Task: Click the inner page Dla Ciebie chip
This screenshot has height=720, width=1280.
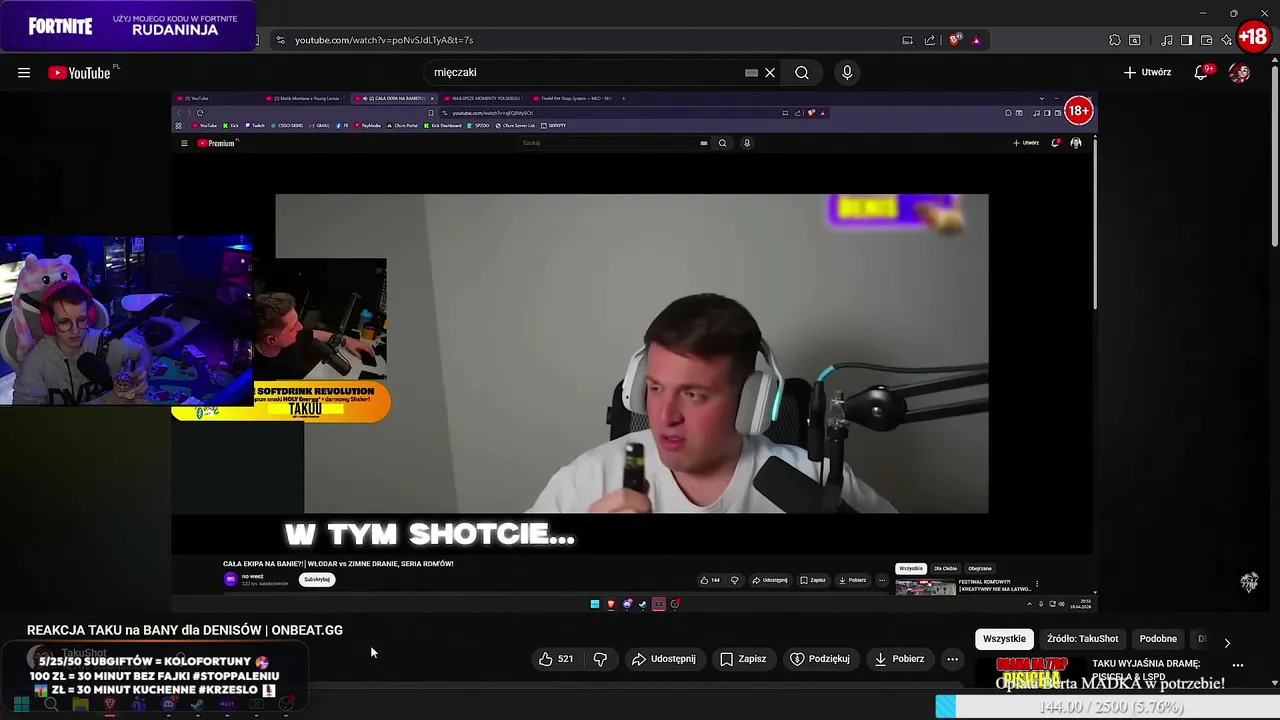Action: 945,568
